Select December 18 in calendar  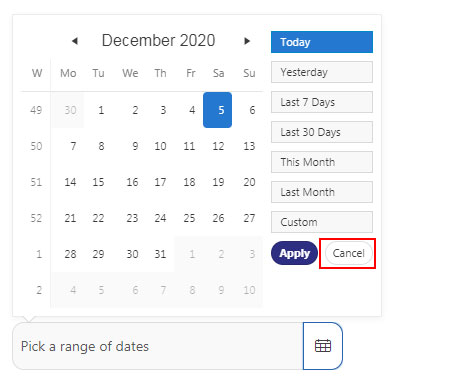[189, 182]
